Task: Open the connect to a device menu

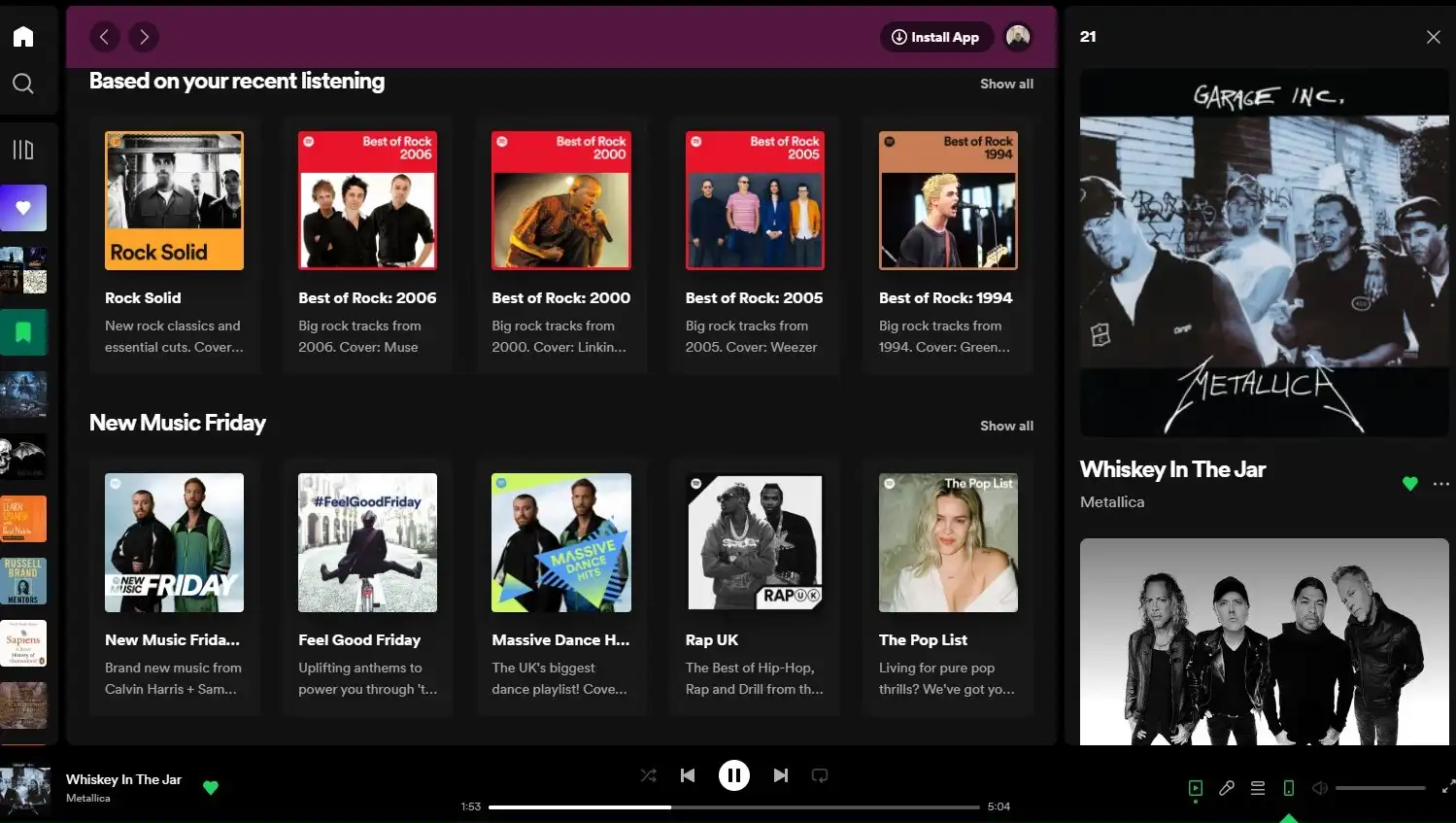Action: 1289,788
